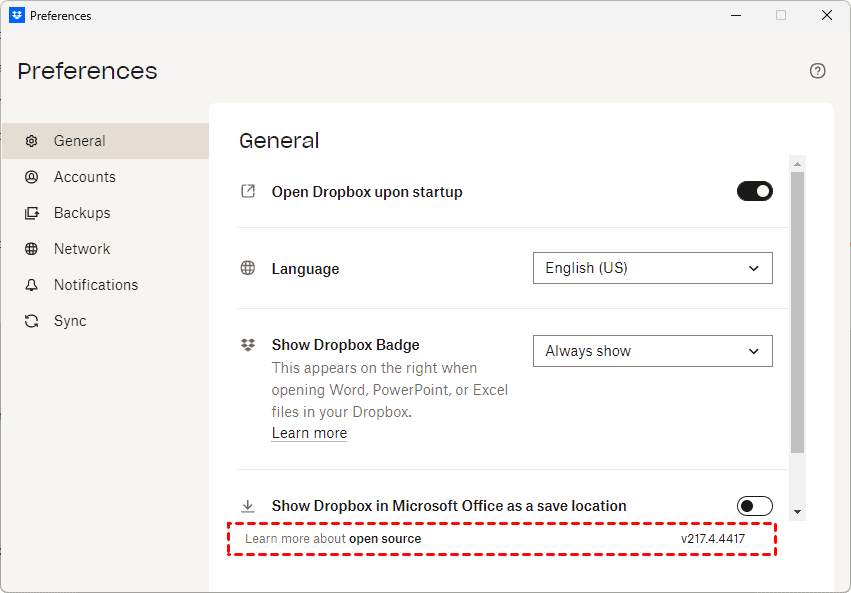Expand the Show Dropbox Badge dropdown
This screenshot has height=593, width=851.
tap(652, 351)
